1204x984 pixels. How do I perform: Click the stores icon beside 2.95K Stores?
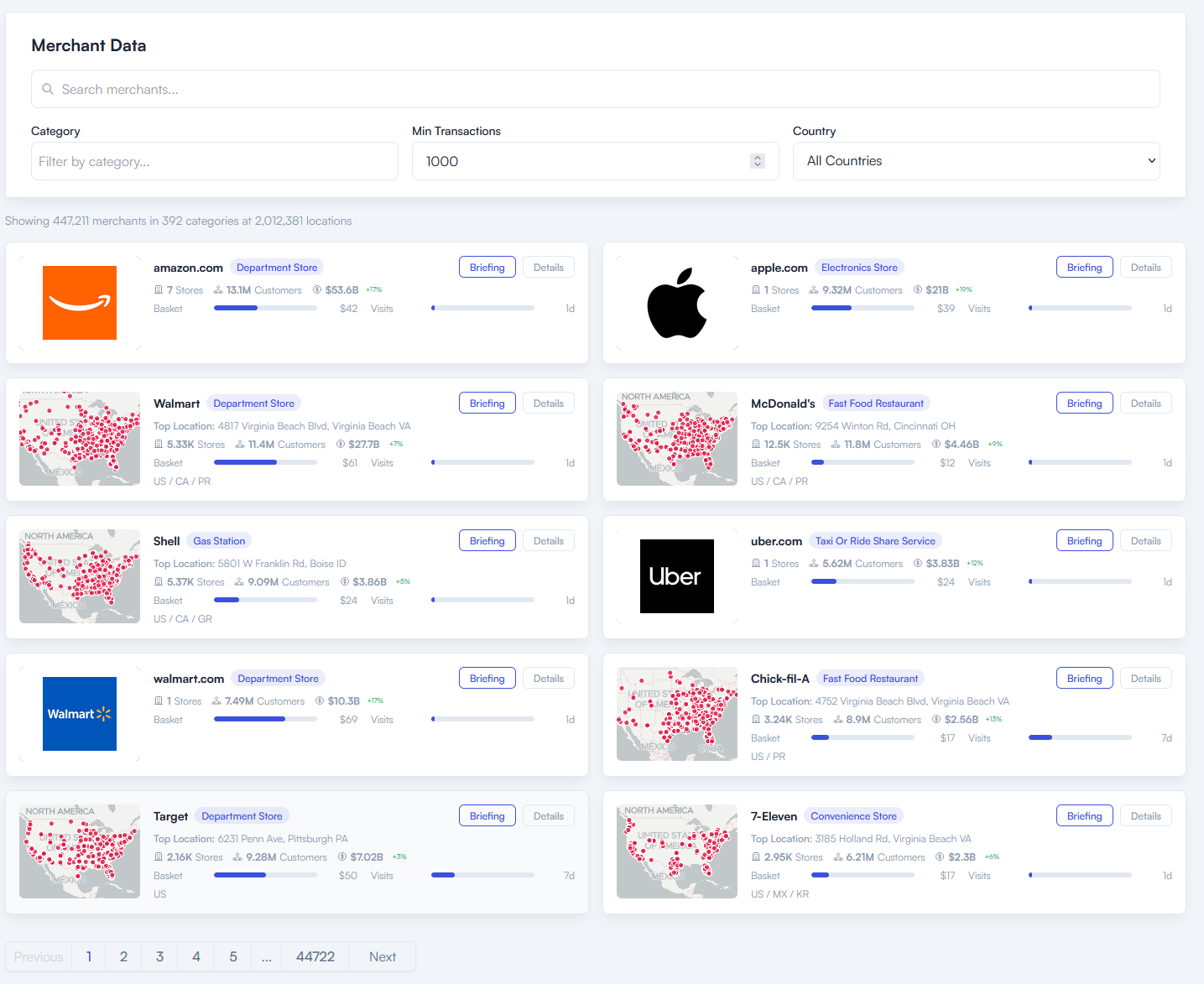click(756, 856)
